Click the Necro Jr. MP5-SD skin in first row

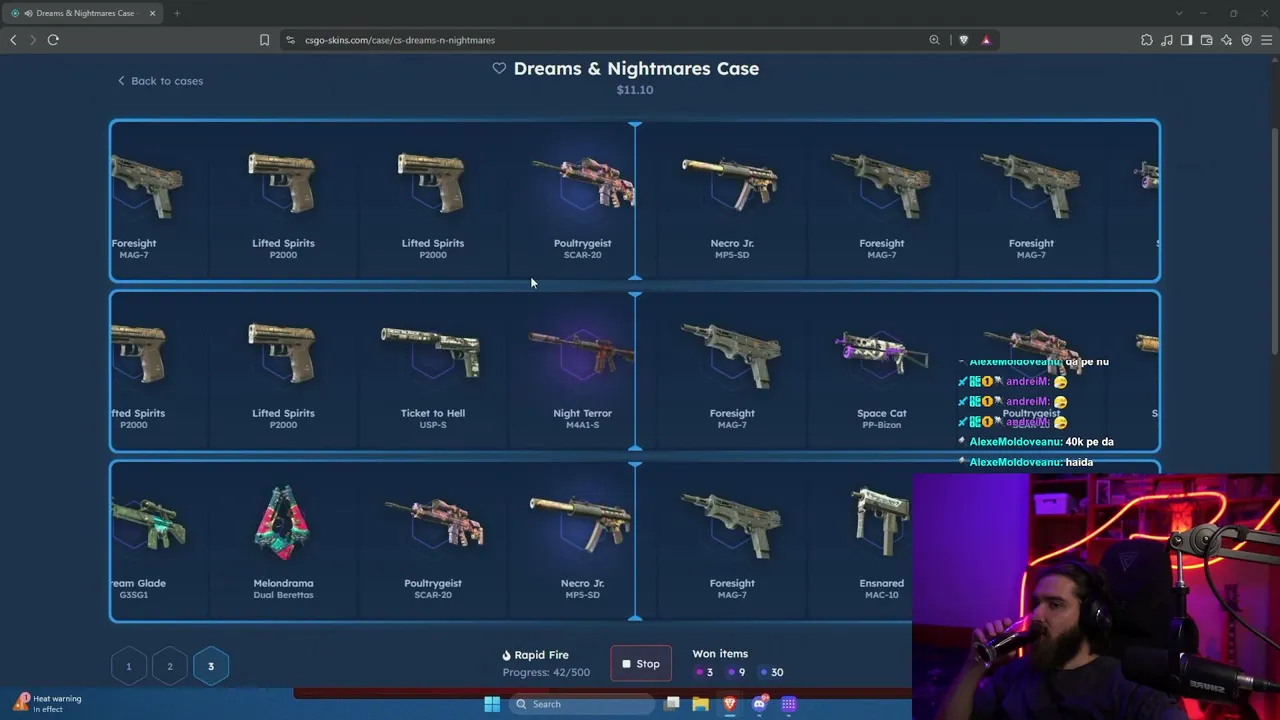click(732, 203)
